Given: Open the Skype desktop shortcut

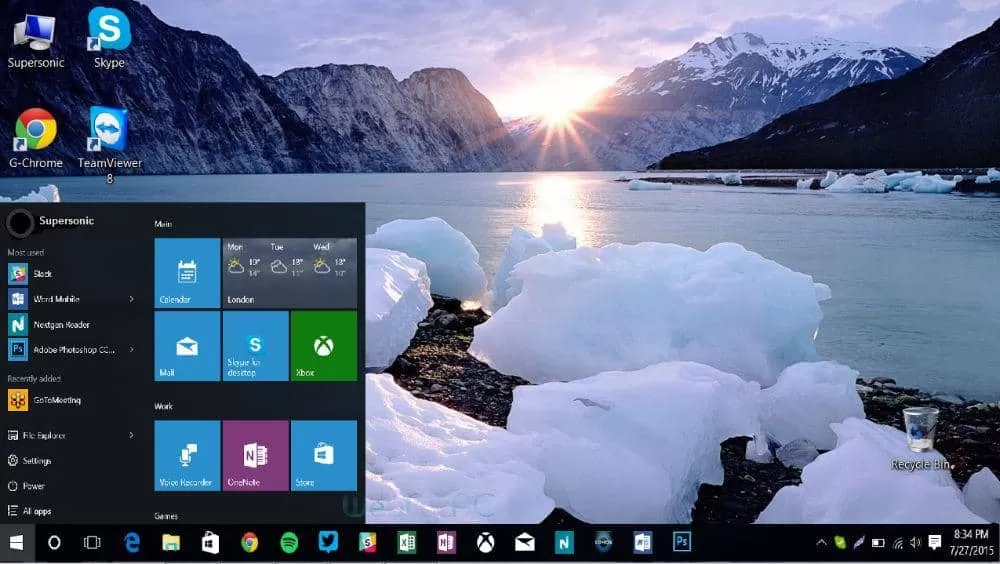Looking at the screenshot, I should pyautogui.click(x=109, y=38).
